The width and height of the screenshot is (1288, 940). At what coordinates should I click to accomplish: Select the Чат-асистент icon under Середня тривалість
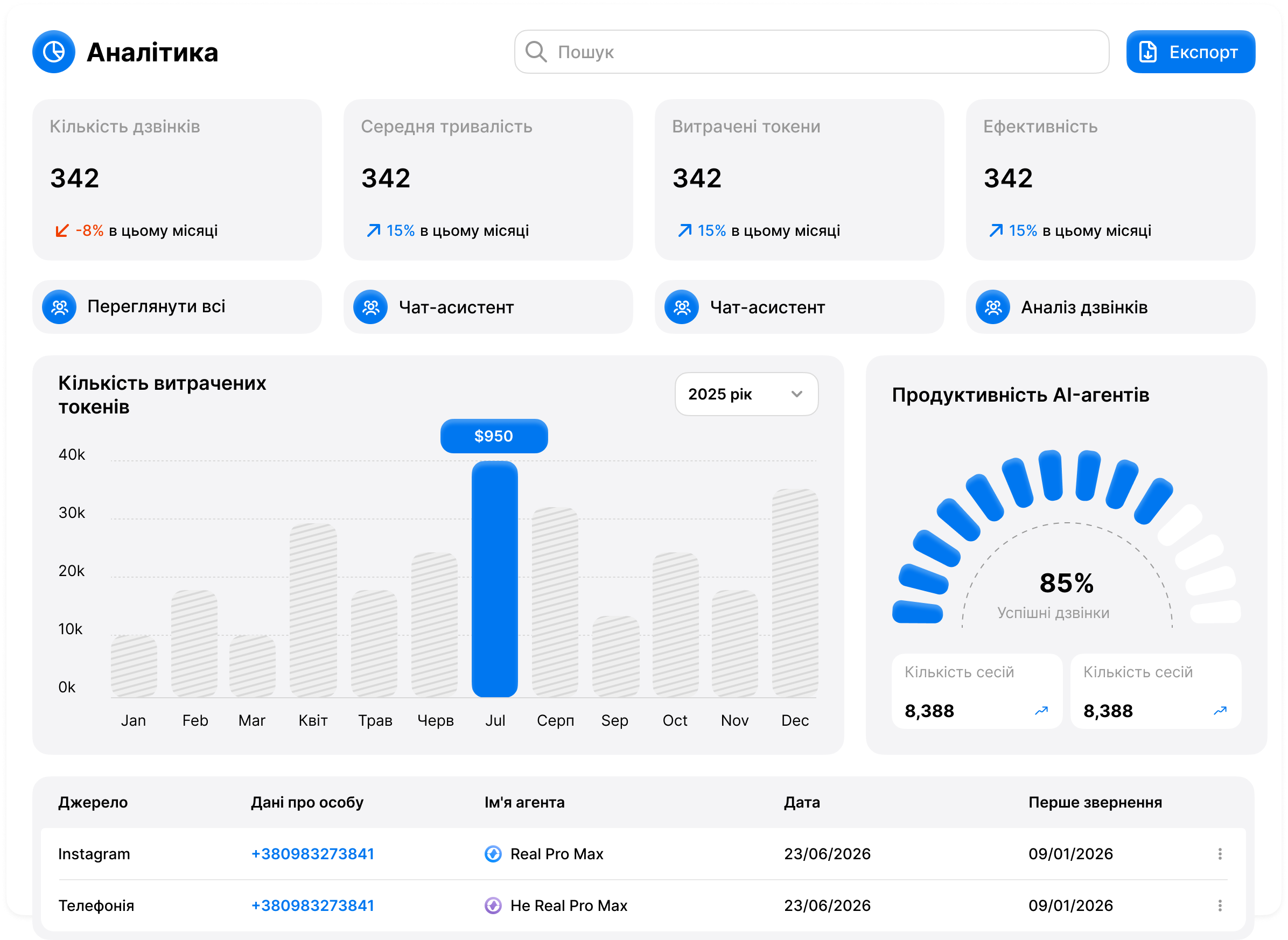click(370, 307)
